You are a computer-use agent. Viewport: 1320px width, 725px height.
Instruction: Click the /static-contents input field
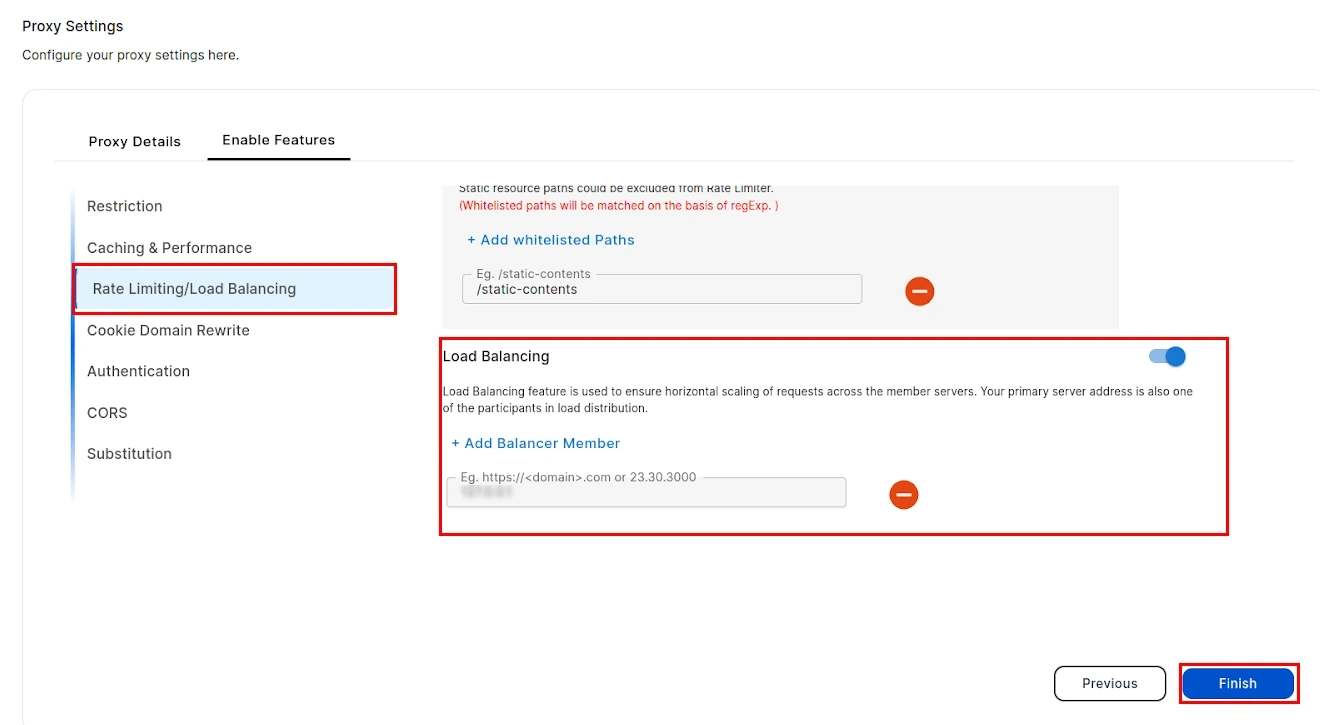pyautogui.click(x=661, y=289)
